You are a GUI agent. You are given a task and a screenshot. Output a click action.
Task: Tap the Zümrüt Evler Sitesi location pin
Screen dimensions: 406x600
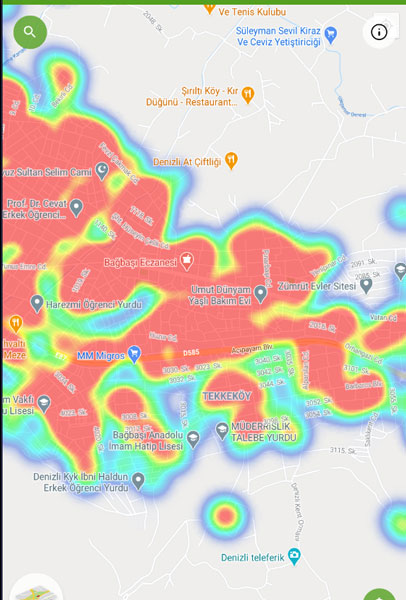pos(367,285)
